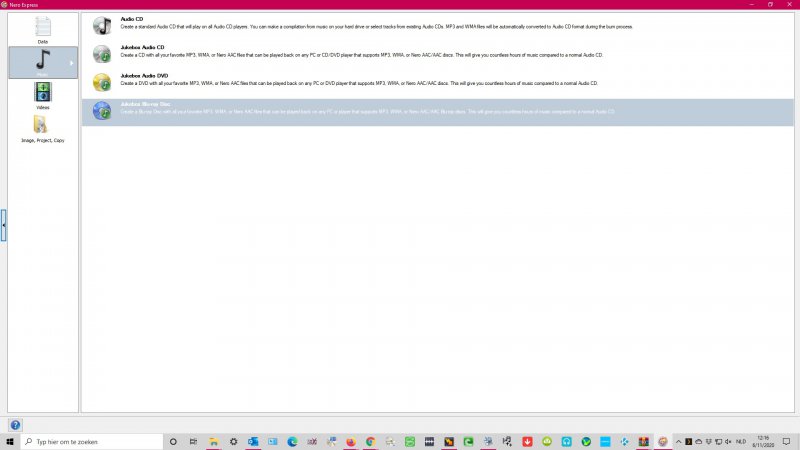Image resolution: width=800 pixels, height=450 pixels.
Task: Click the Jukebox Audio DVD icon
Action: point(102,82)
